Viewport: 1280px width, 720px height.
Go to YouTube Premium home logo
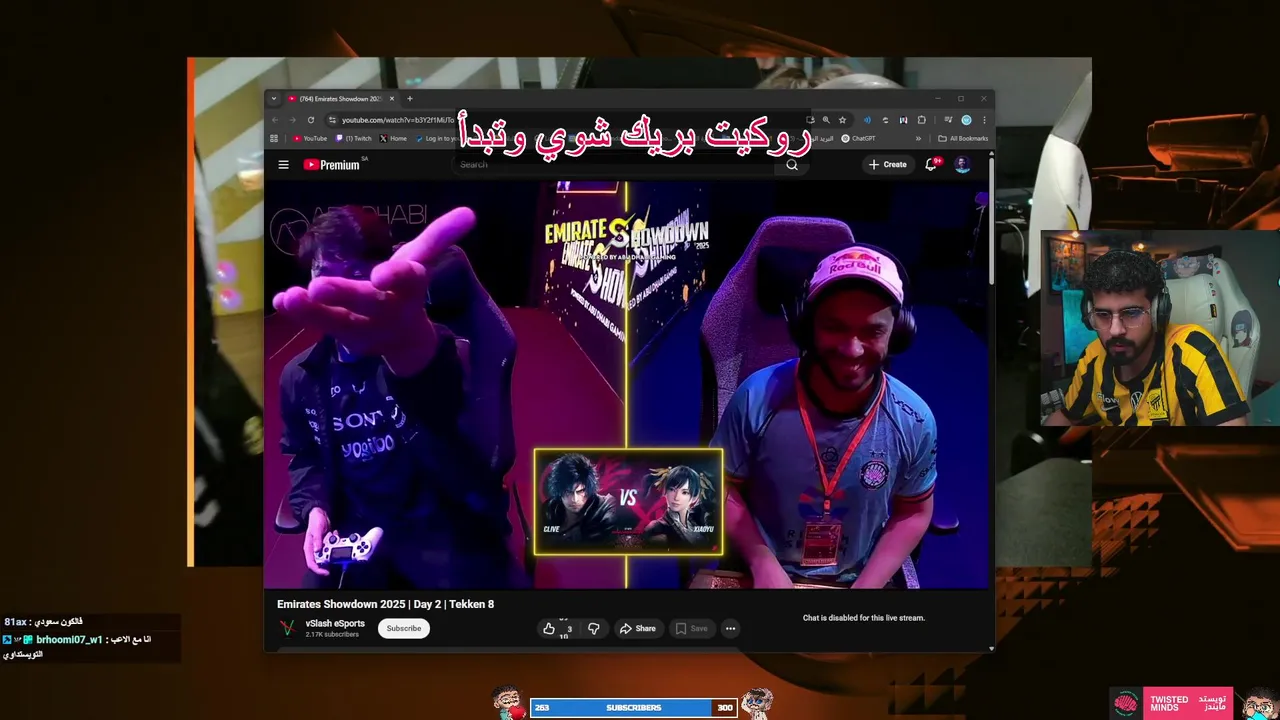click(331, 165)
